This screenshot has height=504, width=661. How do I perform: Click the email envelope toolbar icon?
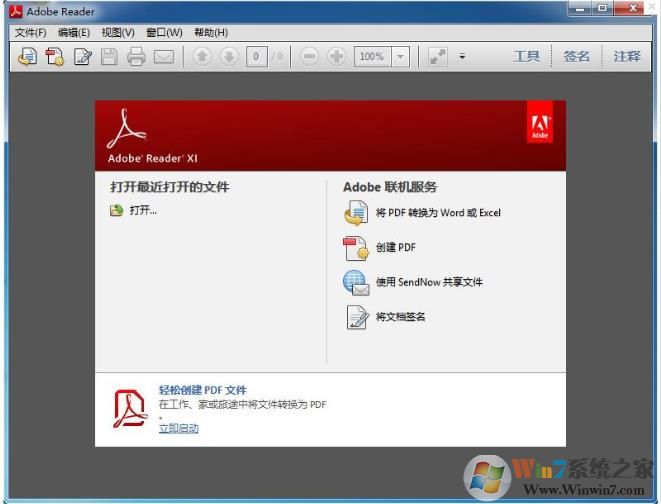(x=164, y=56)
